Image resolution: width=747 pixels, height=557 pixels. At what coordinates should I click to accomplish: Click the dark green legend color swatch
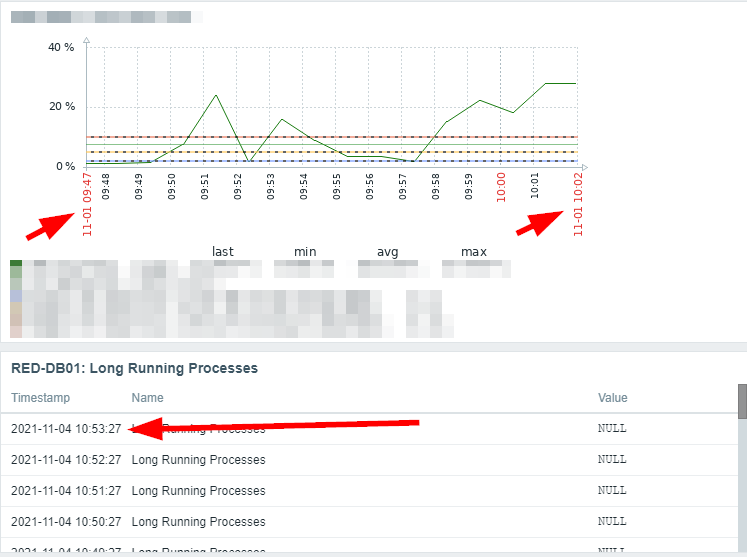16,263
